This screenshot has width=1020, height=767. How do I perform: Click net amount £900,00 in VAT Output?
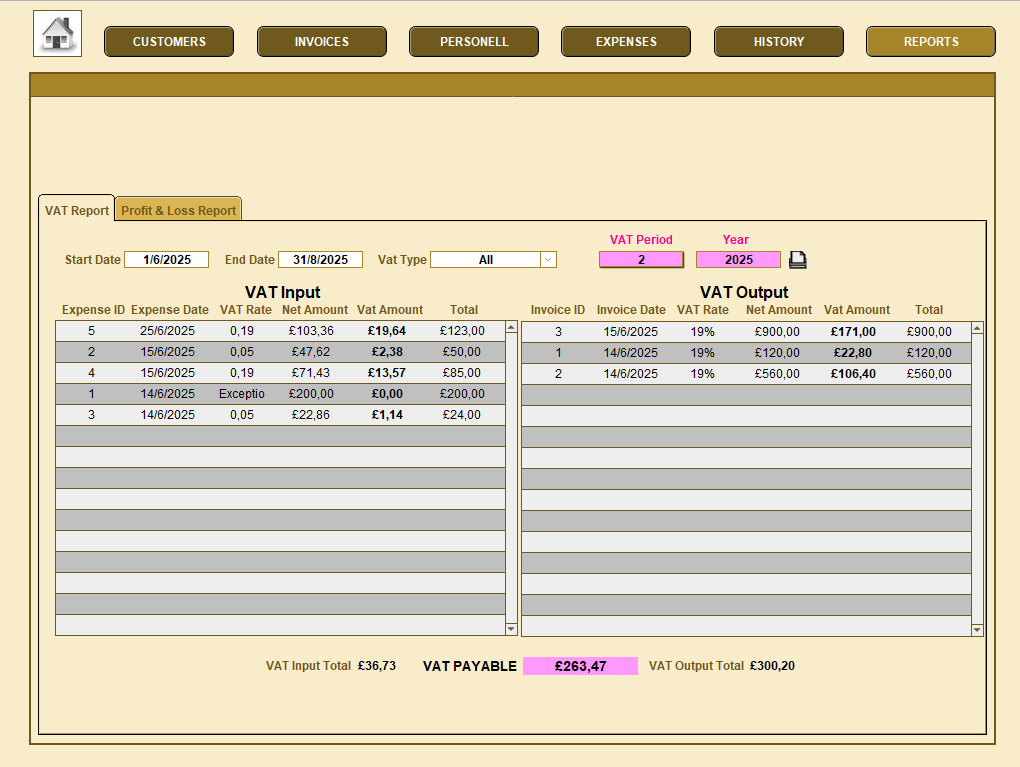pos(777,332)
